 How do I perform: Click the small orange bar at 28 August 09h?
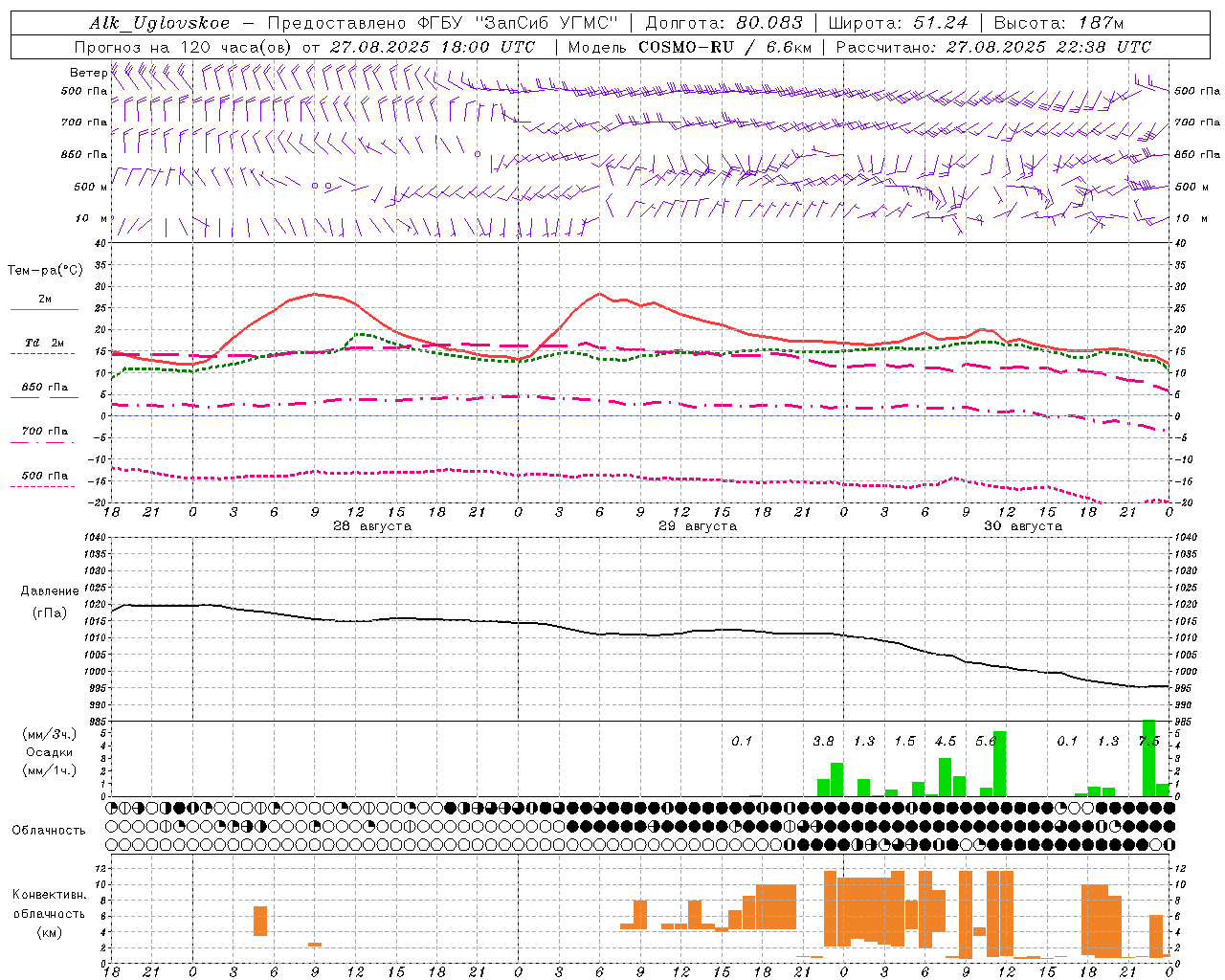pyautogui.click(x=315, y=945)
